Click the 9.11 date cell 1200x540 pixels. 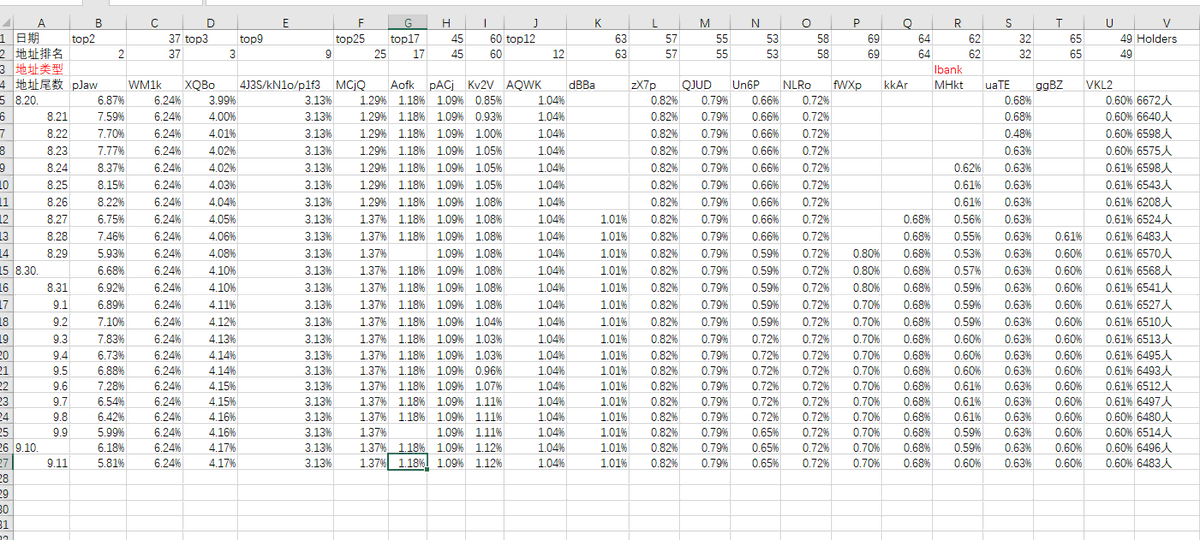41,464
